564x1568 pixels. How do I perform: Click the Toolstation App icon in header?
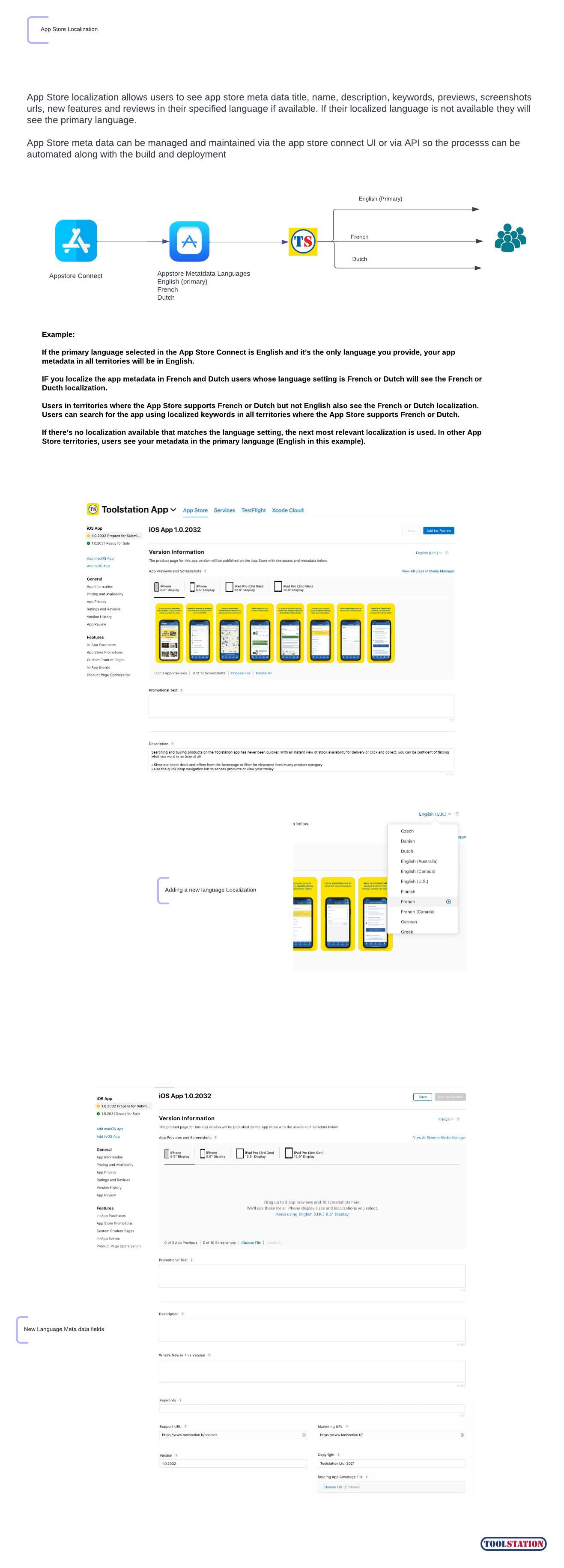(93, 509)
